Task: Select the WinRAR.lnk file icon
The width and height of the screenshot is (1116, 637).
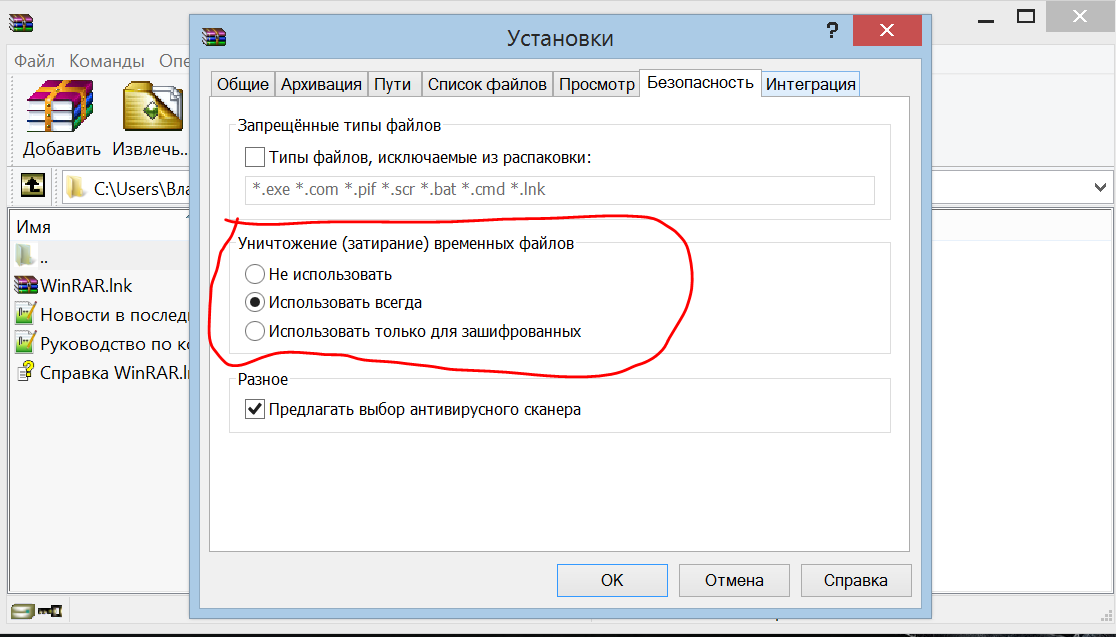Action: tap(26, 284)
